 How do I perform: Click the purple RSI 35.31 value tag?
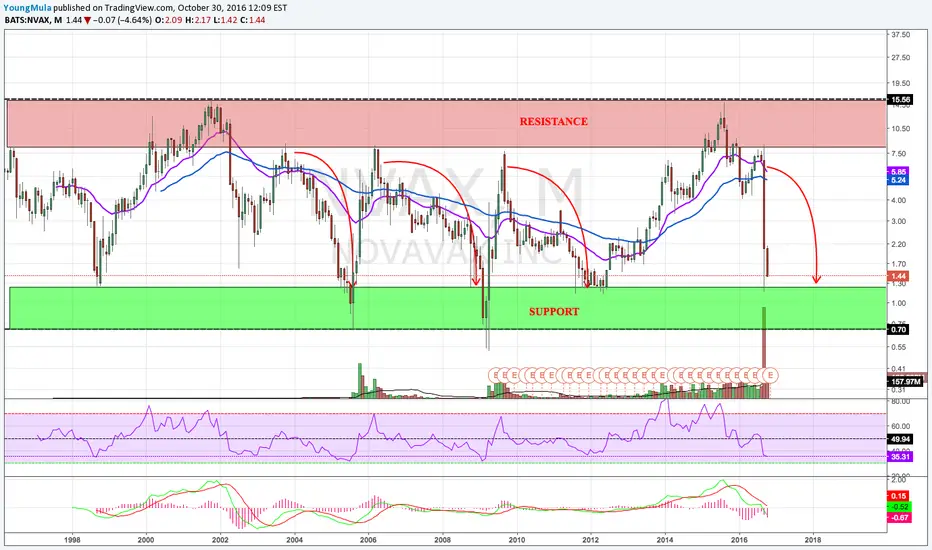899,457
